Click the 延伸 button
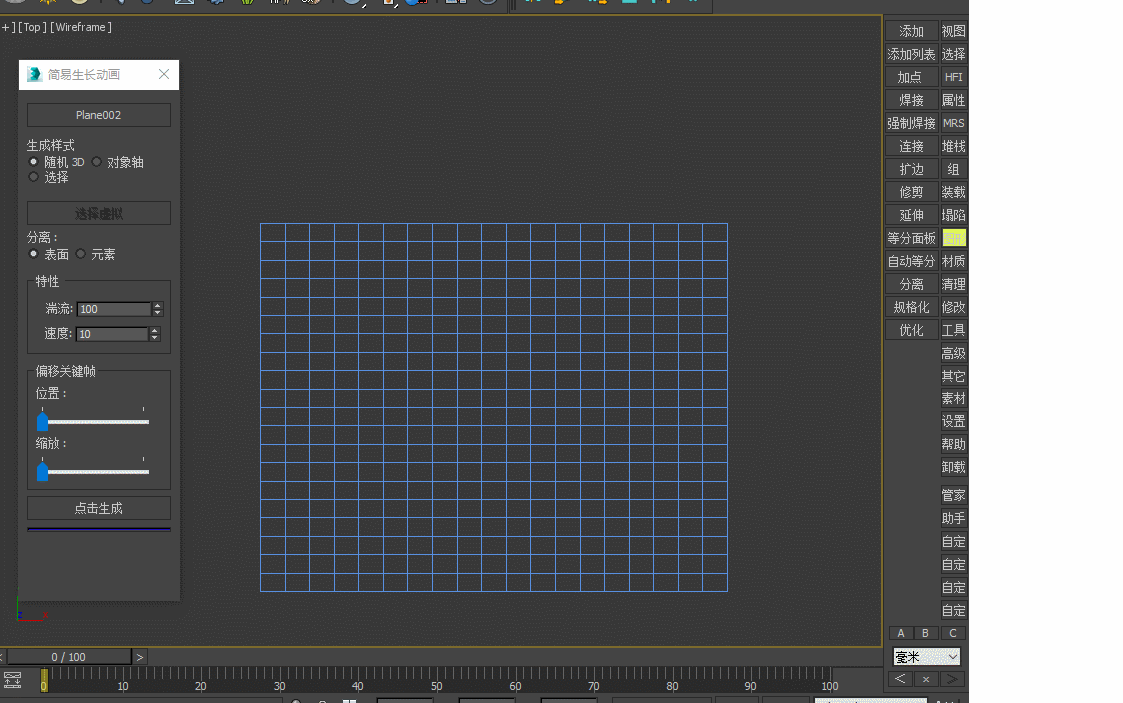The height and width of the screenshot is (703, 1123). click(x=912, y=215)
